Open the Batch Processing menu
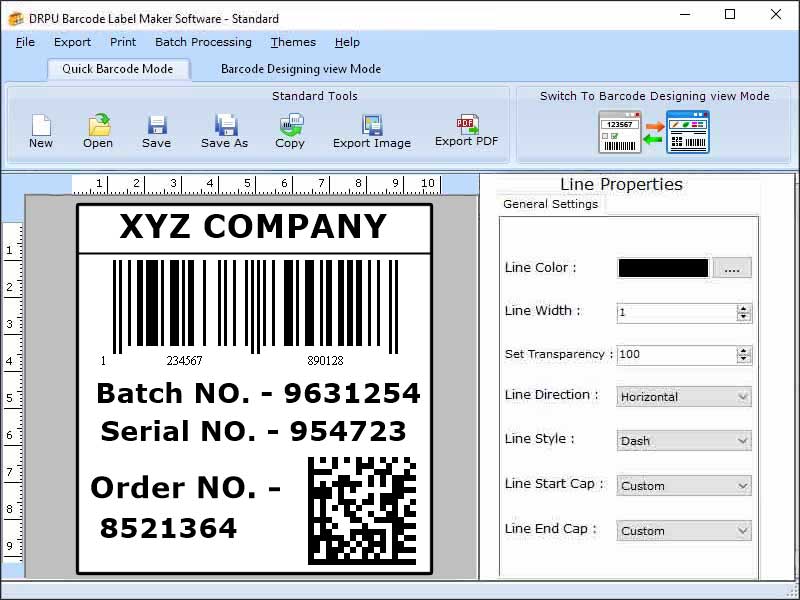This screenshot has width=800, height=600. pyautogui.click(x=204, y=42)
